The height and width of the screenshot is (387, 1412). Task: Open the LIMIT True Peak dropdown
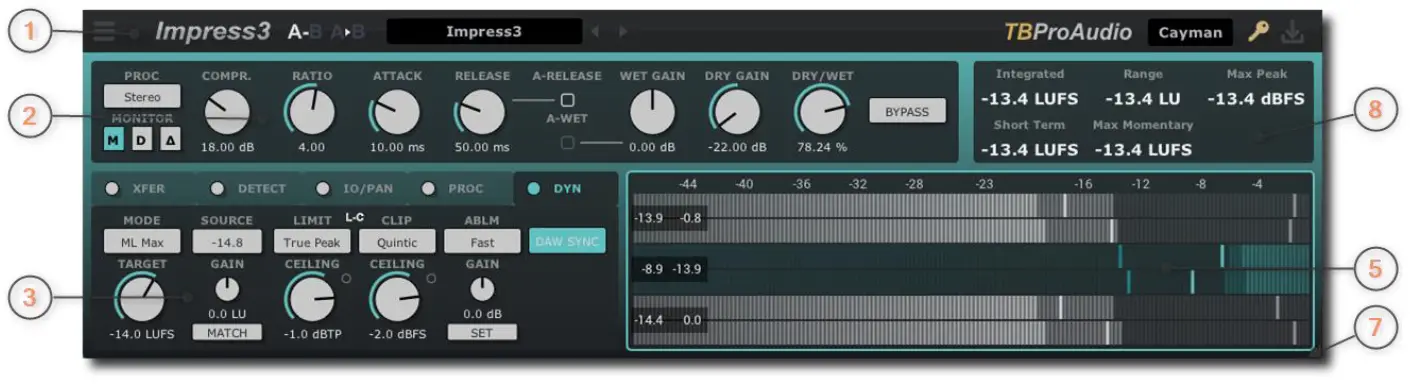(312, 241)
